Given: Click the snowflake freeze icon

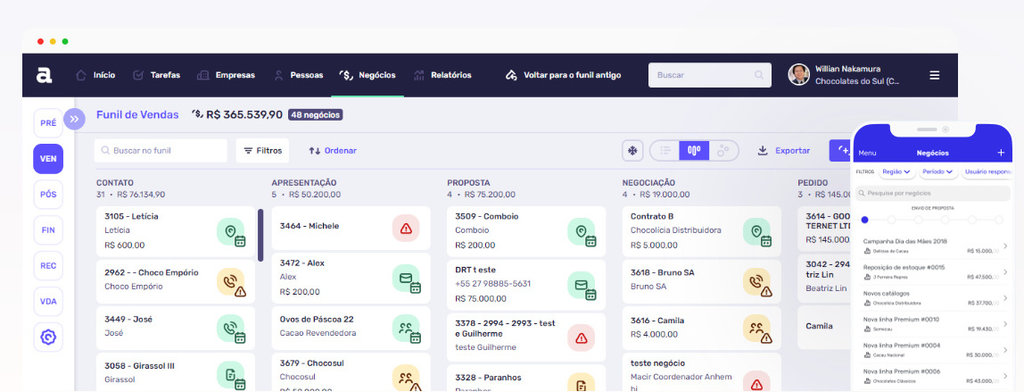Looking at the screenshot, I should (x=632, y=151).
